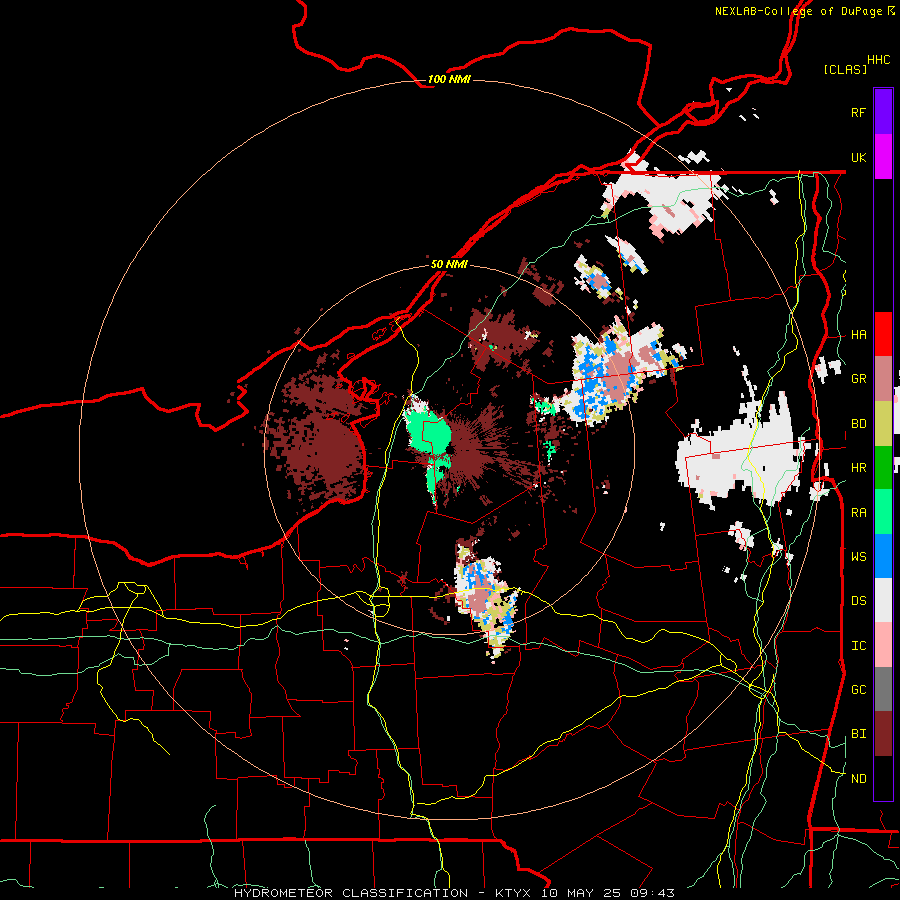Click the RA bright green legend swatch
This screenshot has height=900, width=900.
[x=883, y=512]
